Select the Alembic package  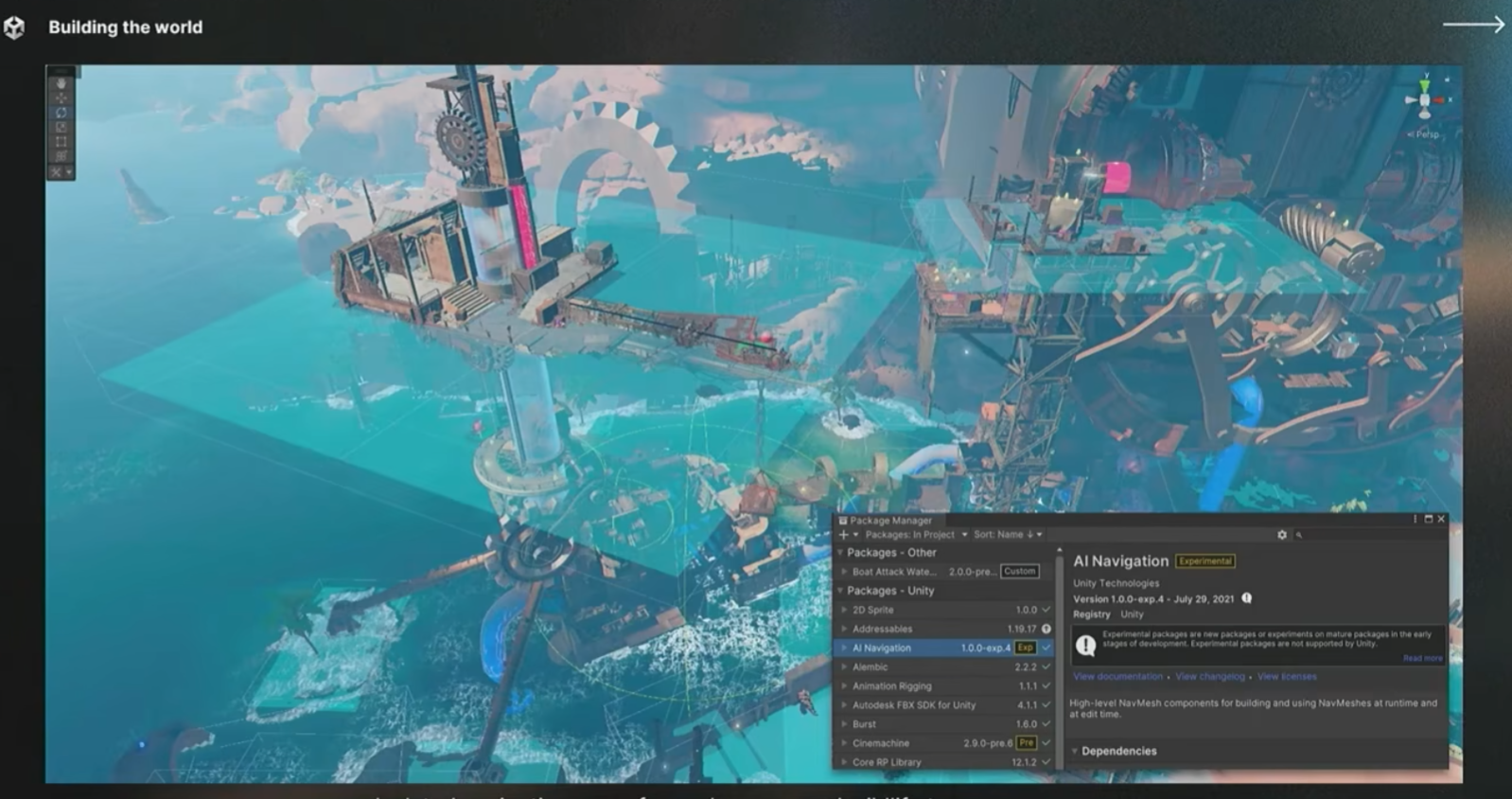pos(944,667)
